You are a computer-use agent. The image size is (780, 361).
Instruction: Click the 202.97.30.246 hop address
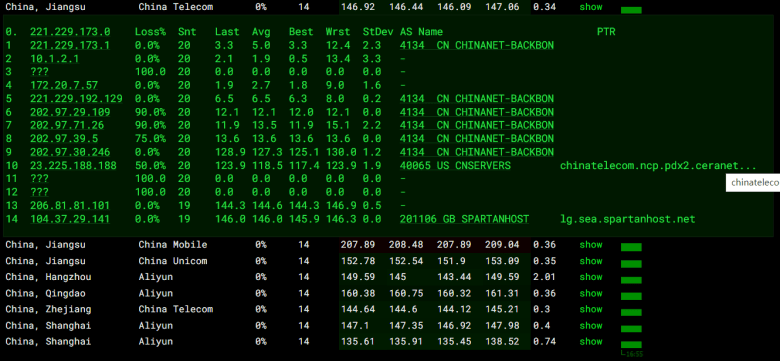point(70,152)
